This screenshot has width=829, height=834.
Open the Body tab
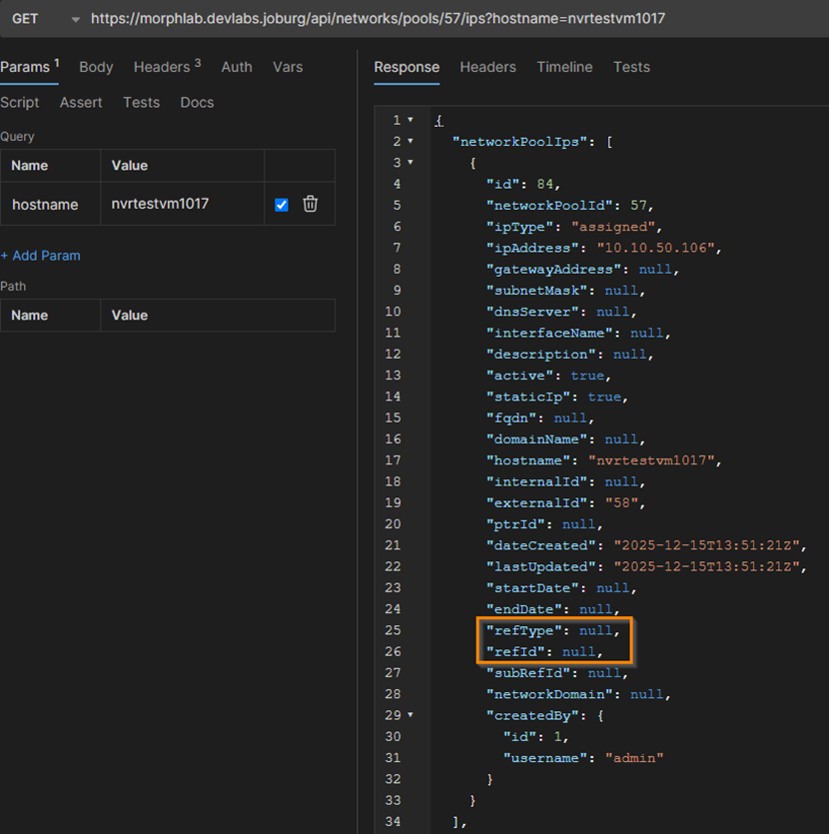(x=96, y=67)
